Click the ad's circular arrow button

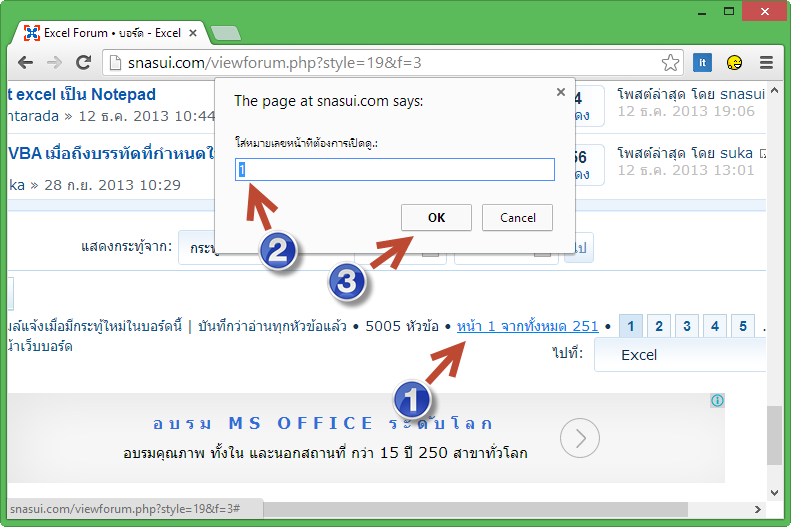pos(580,438)
